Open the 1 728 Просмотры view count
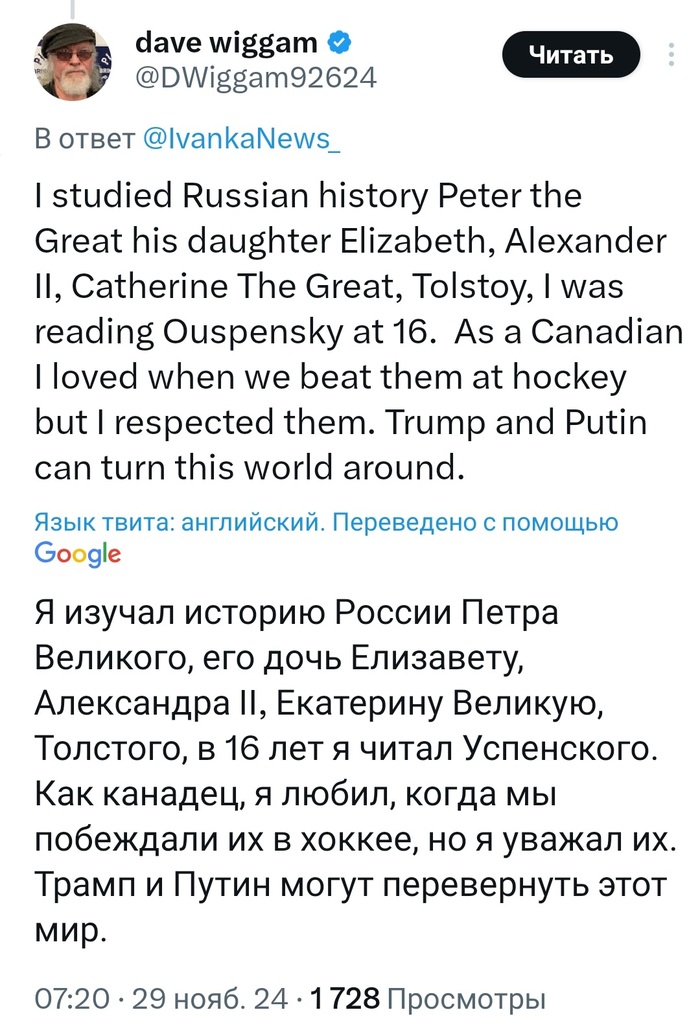 (x=430, y=998)
